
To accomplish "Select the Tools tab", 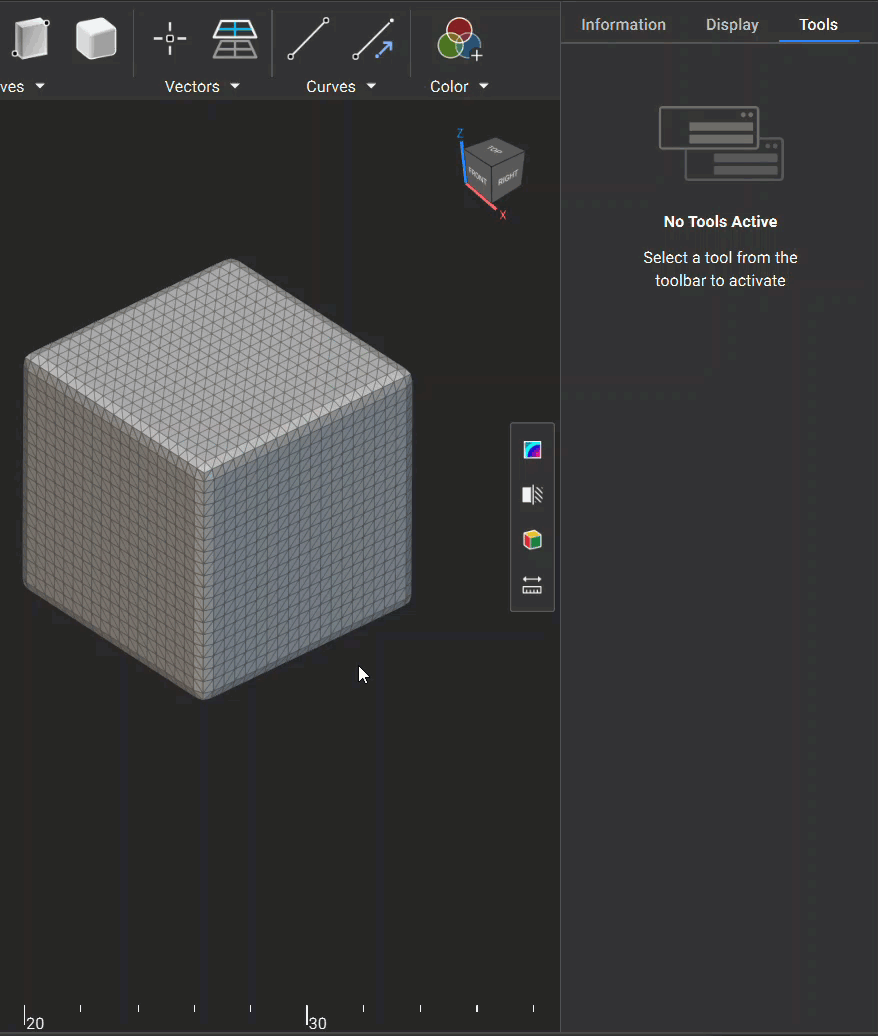I will click(819, 24).
